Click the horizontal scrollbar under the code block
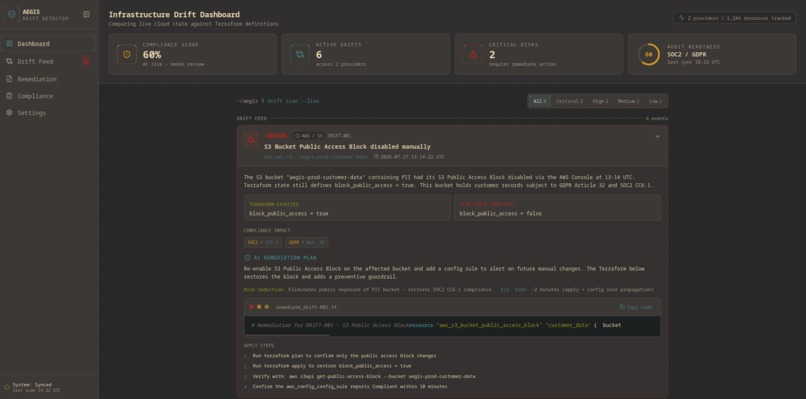The width and height of the screenshot is (806, 399). [287, 335]
